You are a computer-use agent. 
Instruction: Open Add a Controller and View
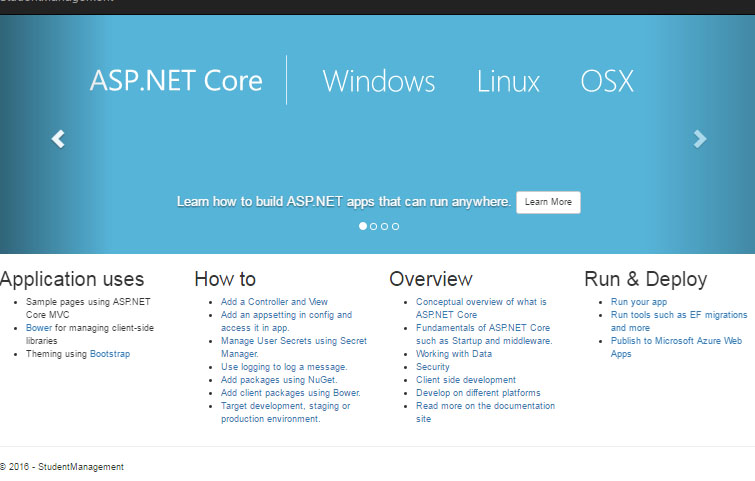[274, 302]
